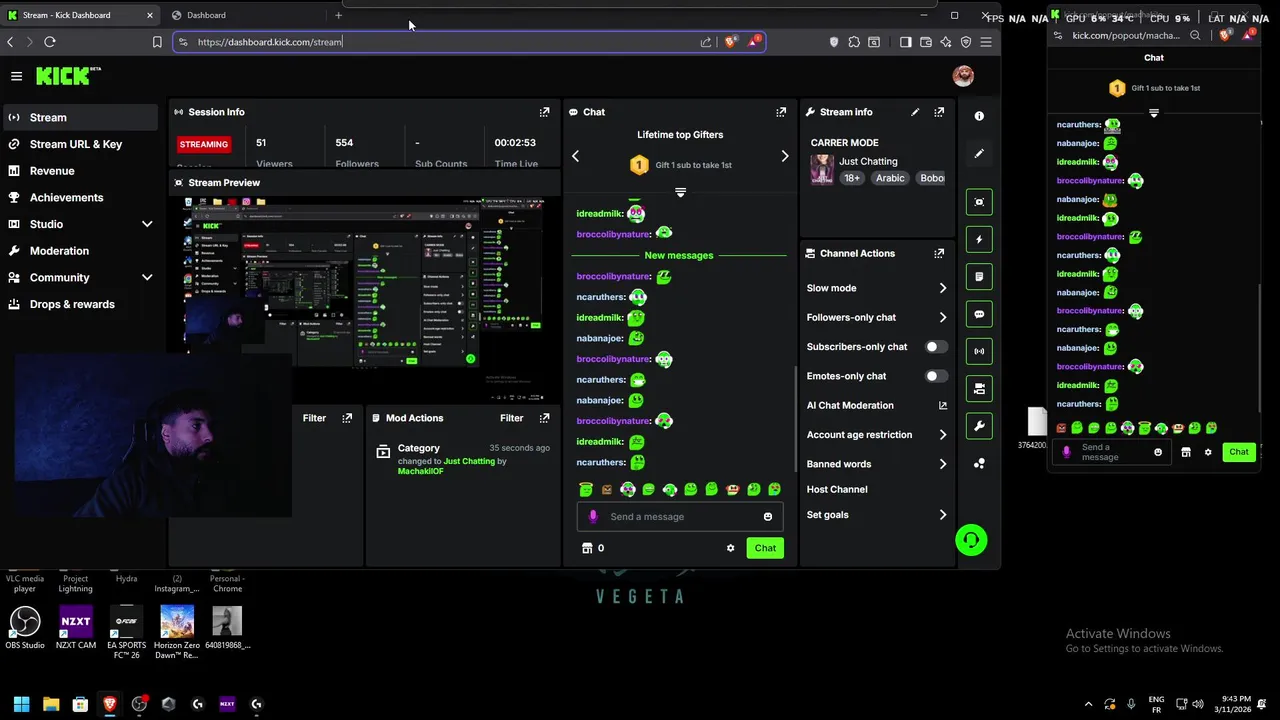The image size is (1280, 720).
Task: Open dashboard chat settings gear
Action: 730,548
